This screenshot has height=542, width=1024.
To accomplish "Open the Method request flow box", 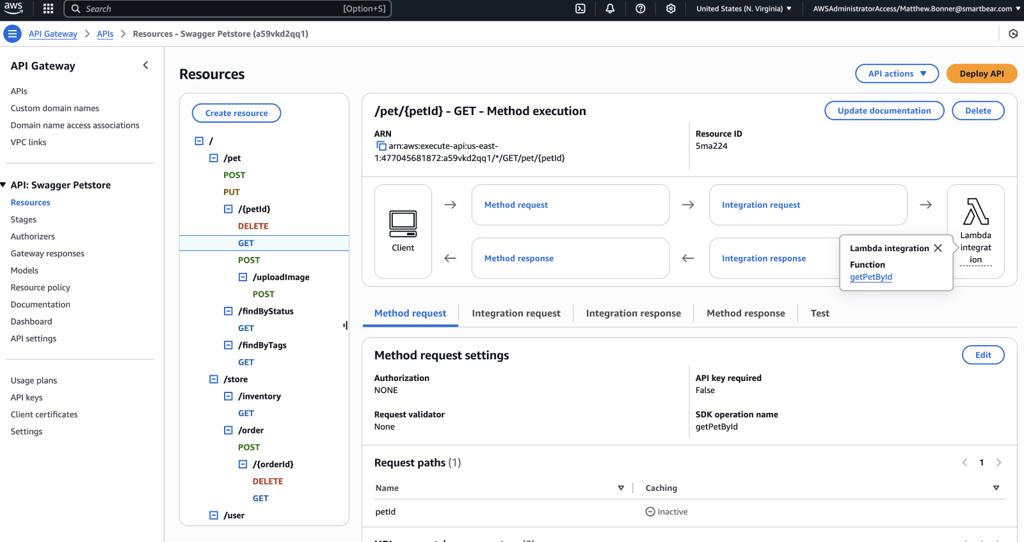I will [571, 205].
